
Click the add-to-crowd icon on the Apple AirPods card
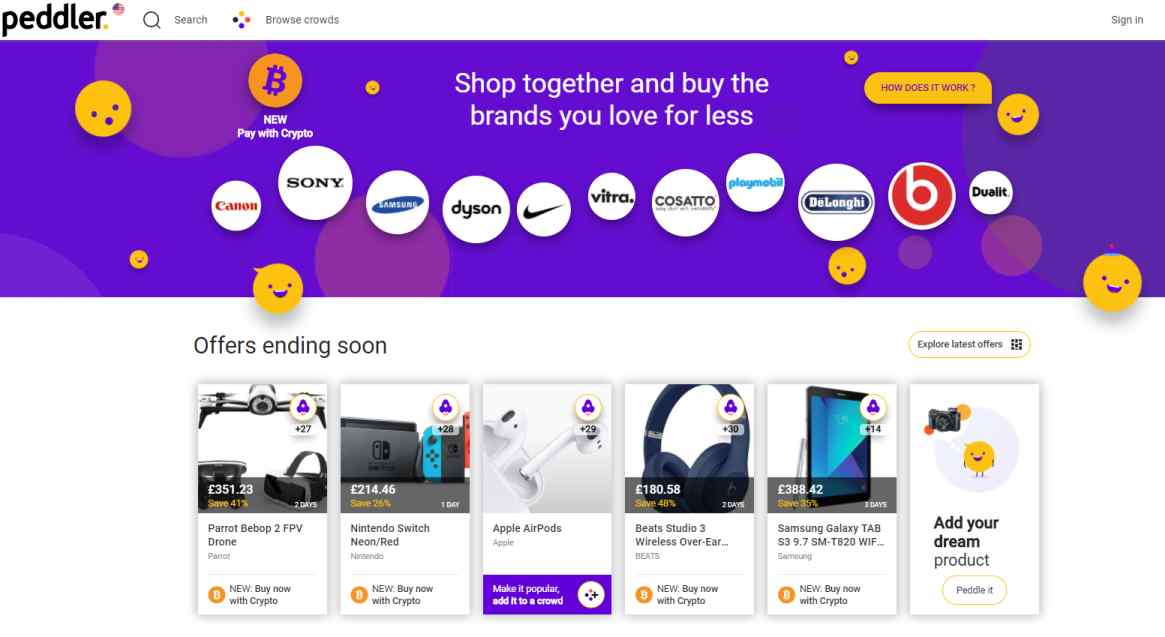click(x=591, y=595)
